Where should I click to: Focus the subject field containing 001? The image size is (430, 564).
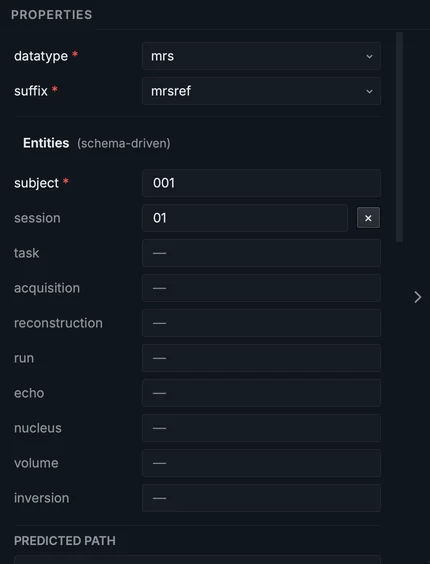pyautogui.click(x=261, y=183)
